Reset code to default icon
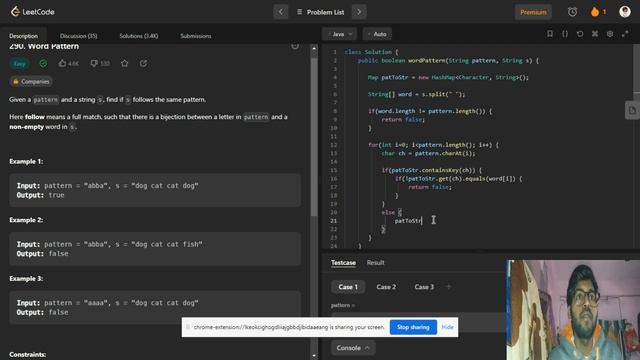The width and height of the screenshot is (640, 360). point(580,34)
